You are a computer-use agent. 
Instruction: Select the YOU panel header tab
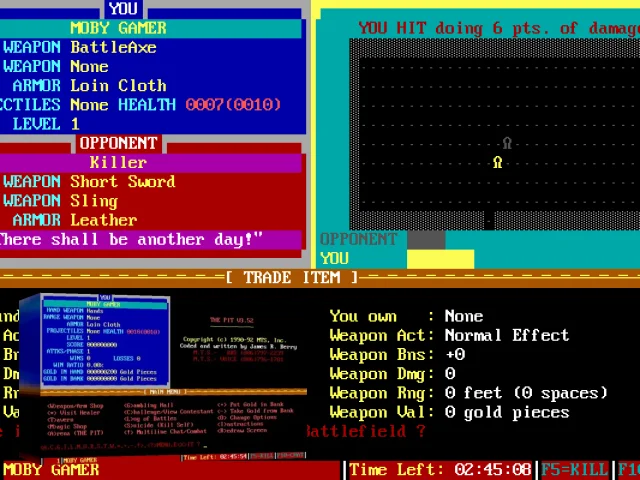(x=124, y=9)
